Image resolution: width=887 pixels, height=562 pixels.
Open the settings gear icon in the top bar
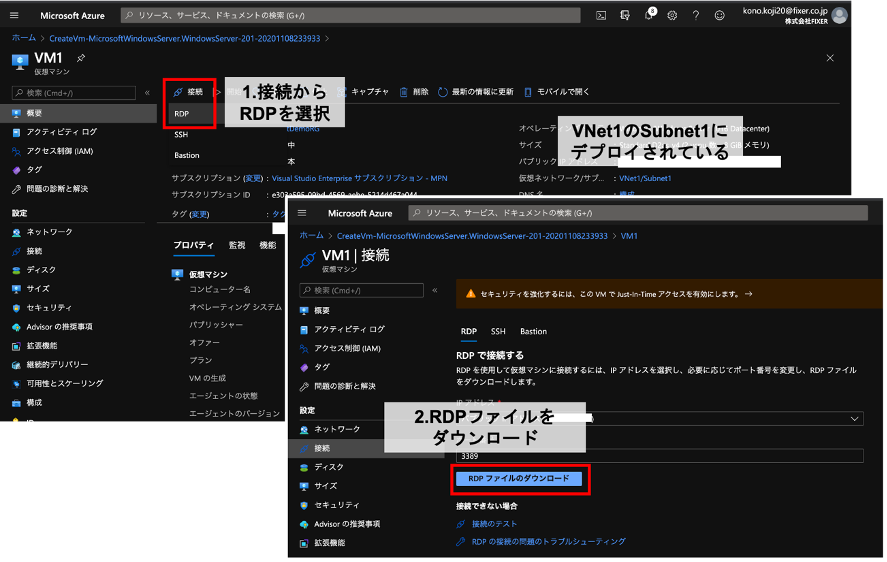tap(672, 16)
